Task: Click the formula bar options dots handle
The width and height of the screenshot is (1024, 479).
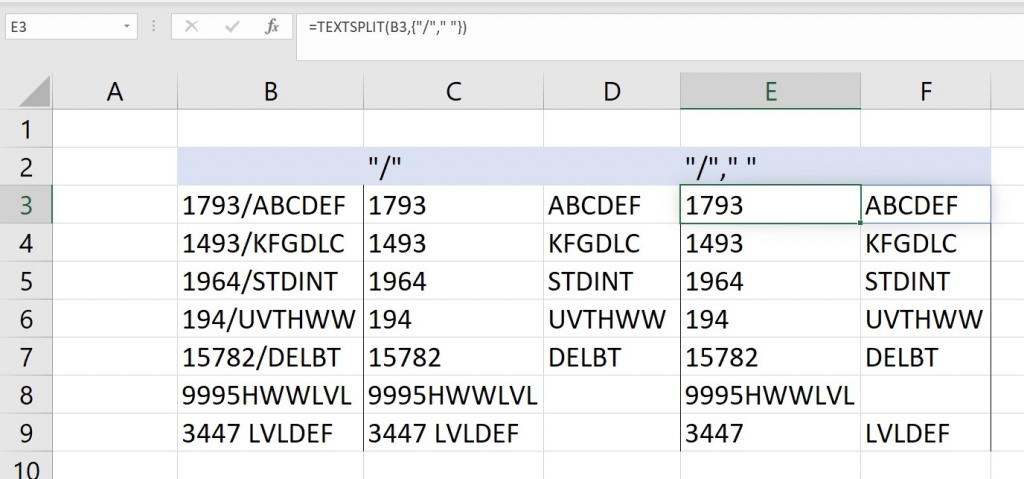Action: pyautogui.click(x=153, y=27)
